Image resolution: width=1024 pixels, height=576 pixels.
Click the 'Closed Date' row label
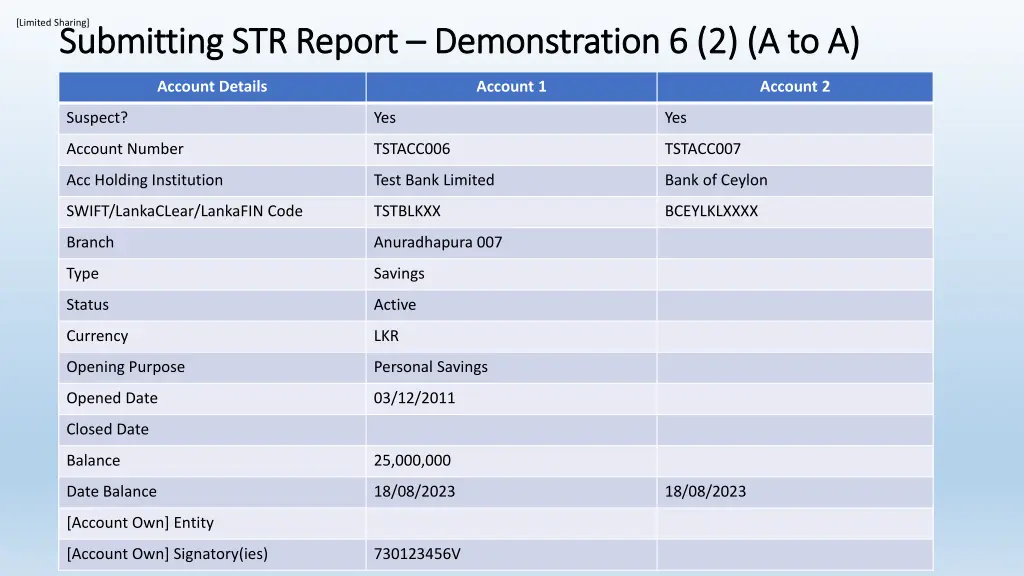point(108,429)
